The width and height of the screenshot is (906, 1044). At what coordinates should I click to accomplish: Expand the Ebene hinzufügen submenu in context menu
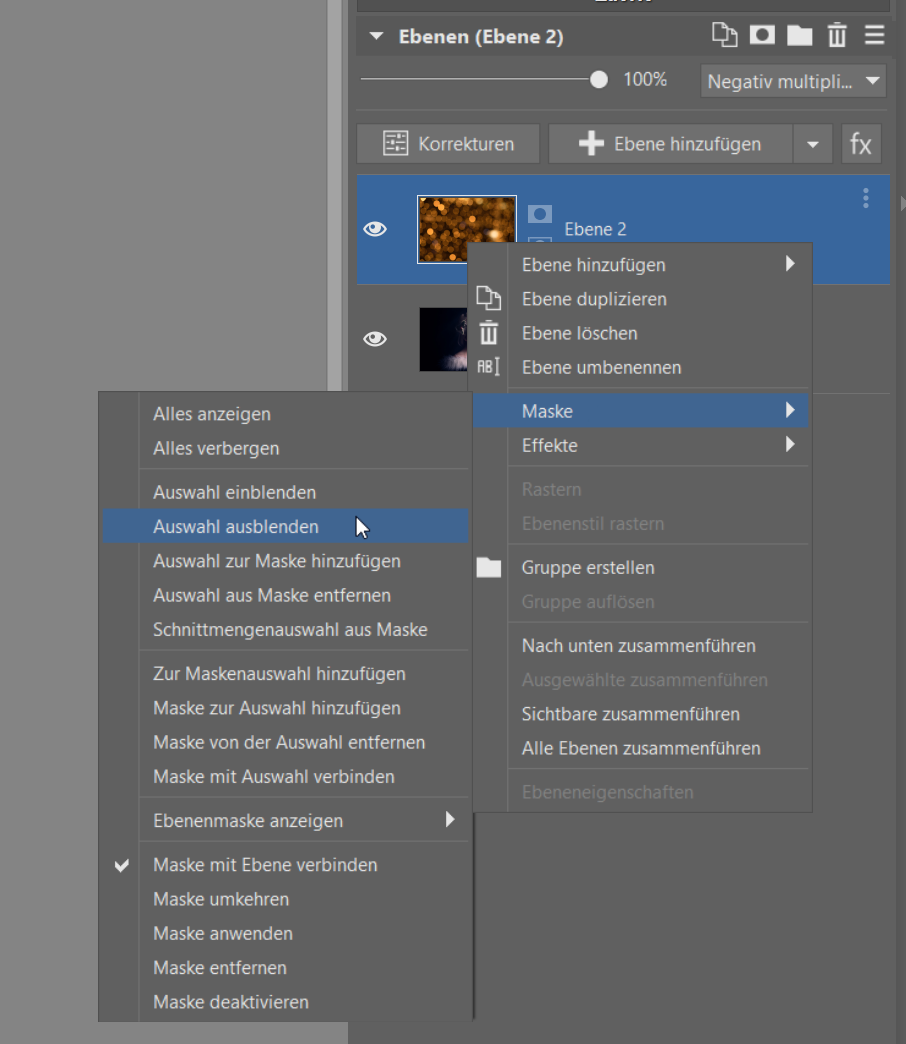pyautogui.click(x=790, y=264)
